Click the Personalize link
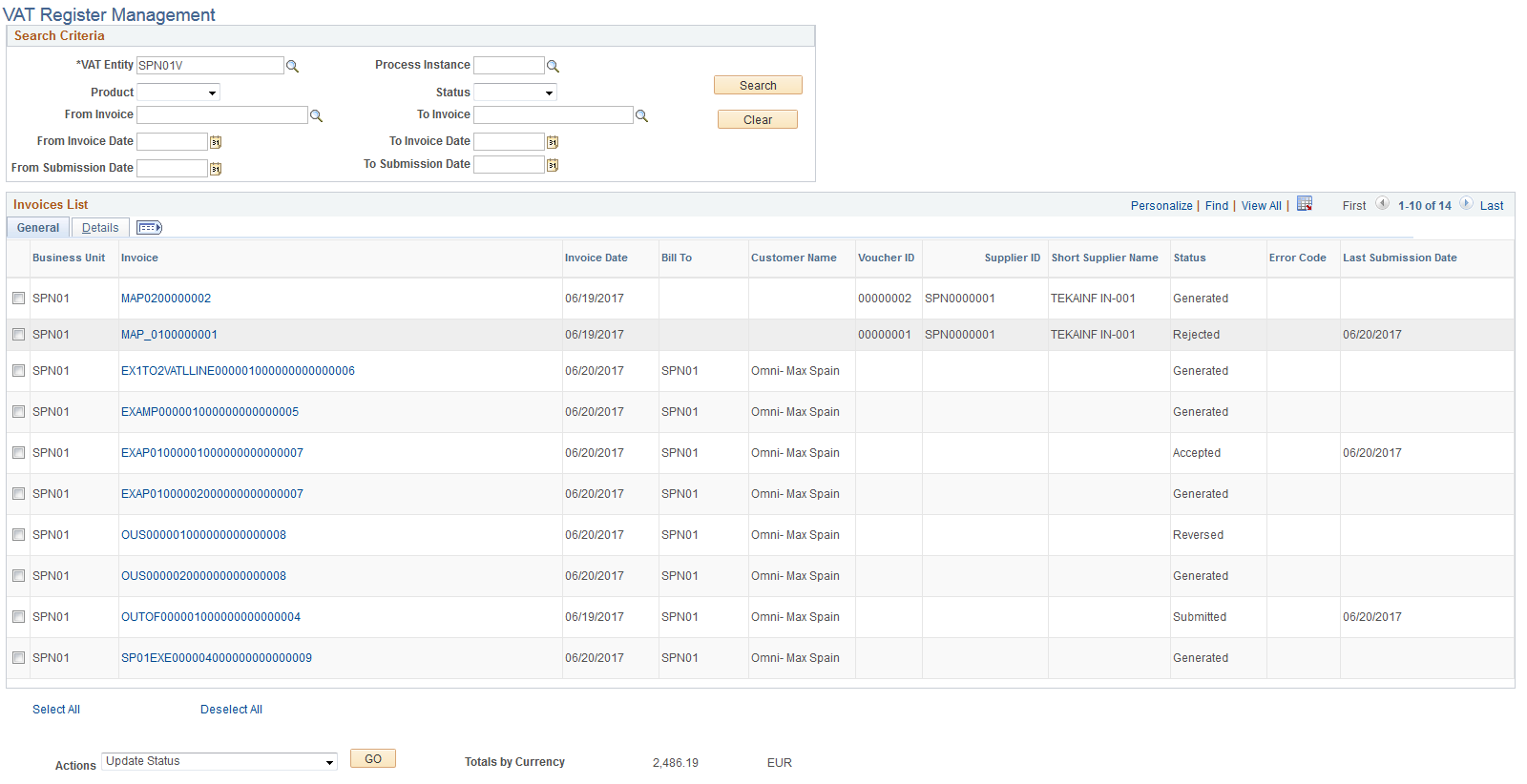This screenshot has width=1527, height=784. tap(1161, 206)
